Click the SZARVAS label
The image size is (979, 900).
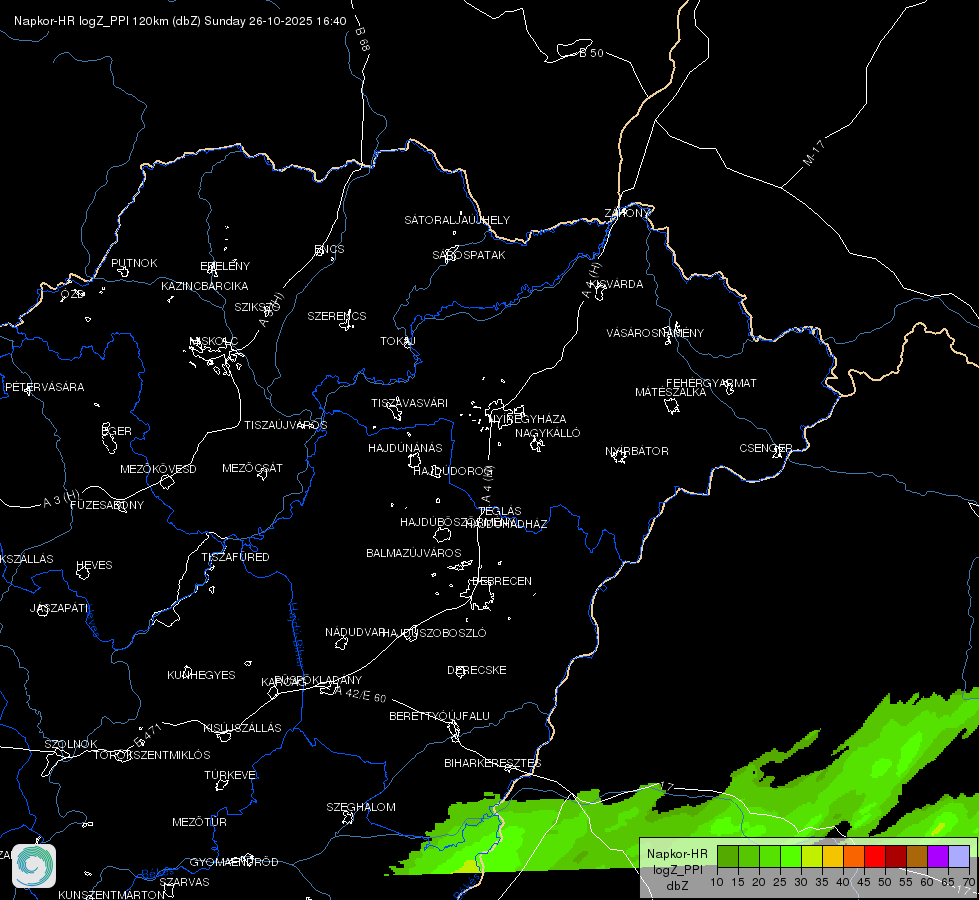pos(184,883)
